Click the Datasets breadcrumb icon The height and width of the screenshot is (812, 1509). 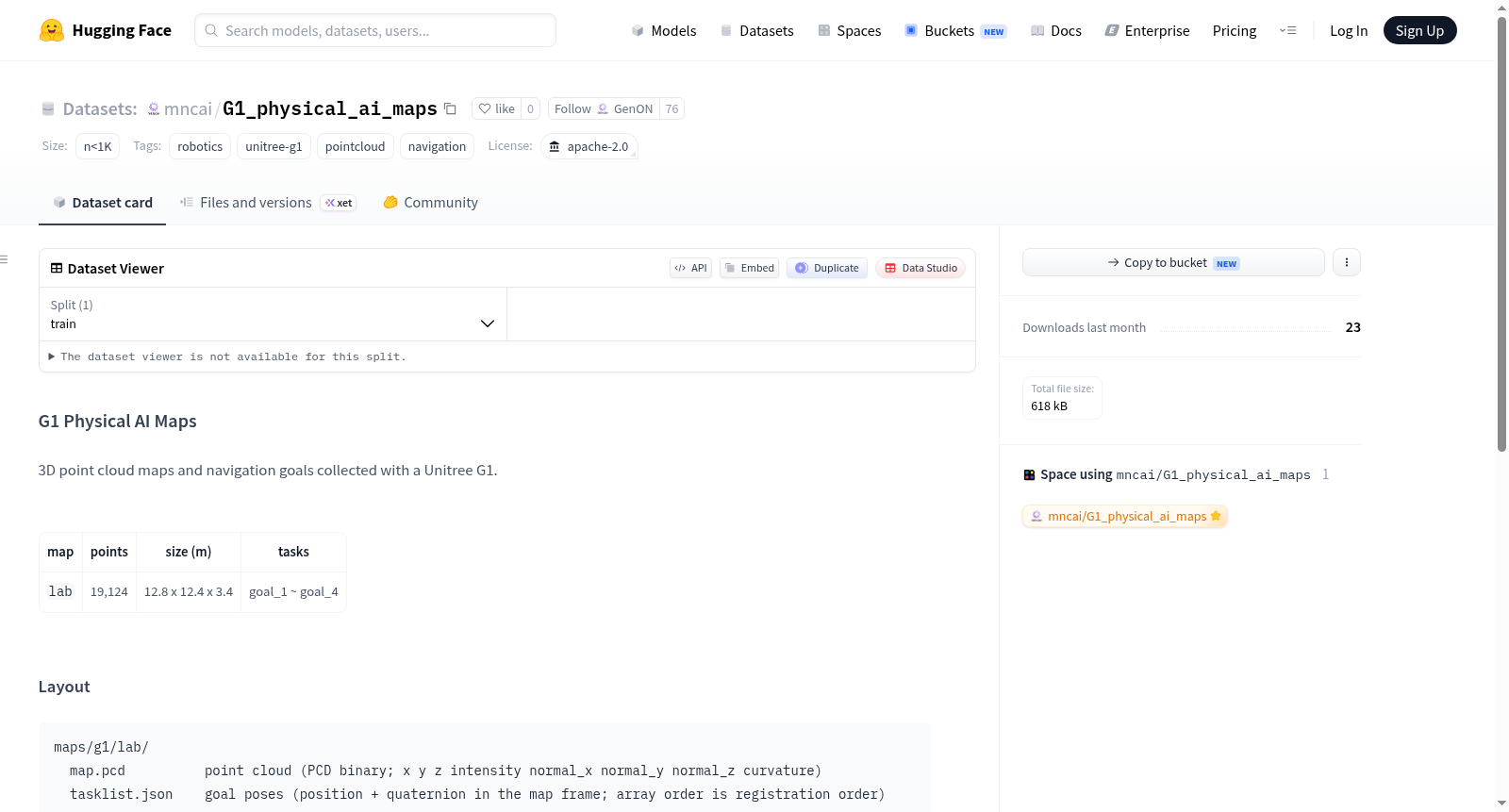point(48,109)
